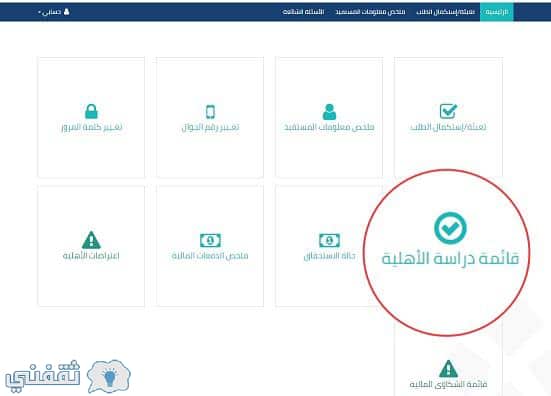Click the circled checkmark icon for قائمة دراسة الأهلية
551x396 pixels.
pos(450,228)
